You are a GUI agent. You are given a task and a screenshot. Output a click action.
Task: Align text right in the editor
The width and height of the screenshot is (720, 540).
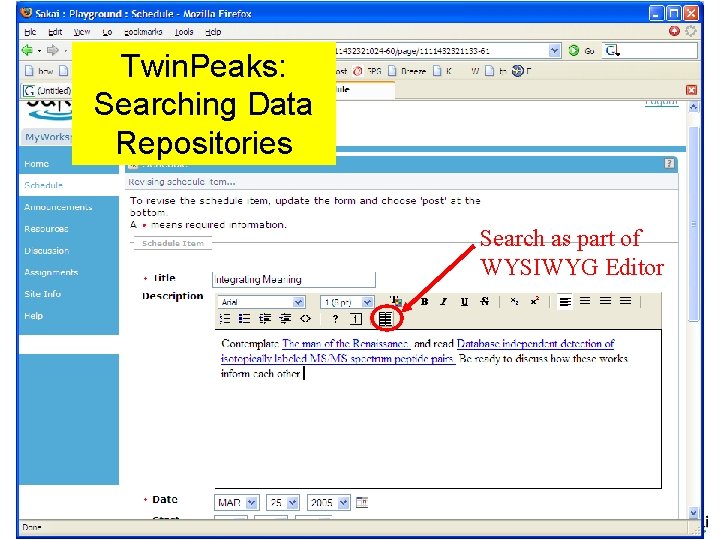point(605,301)
